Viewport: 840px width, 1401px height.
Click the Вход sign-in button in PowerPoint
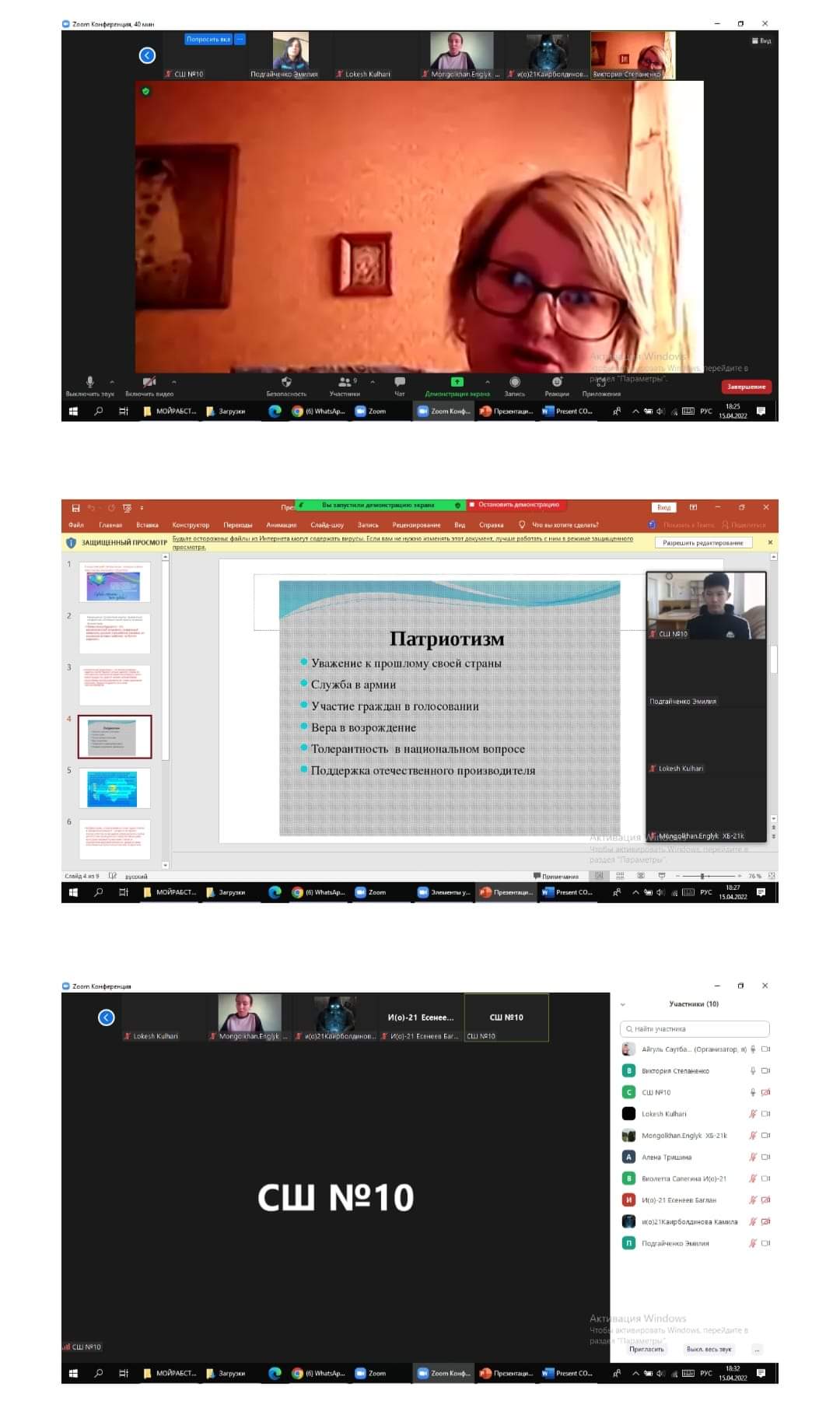coord(663,507)
